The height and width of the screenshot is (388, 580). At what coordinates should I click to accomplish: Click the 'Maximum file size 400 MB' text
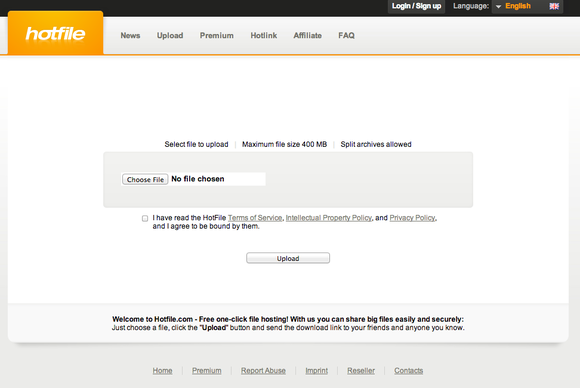284,144
